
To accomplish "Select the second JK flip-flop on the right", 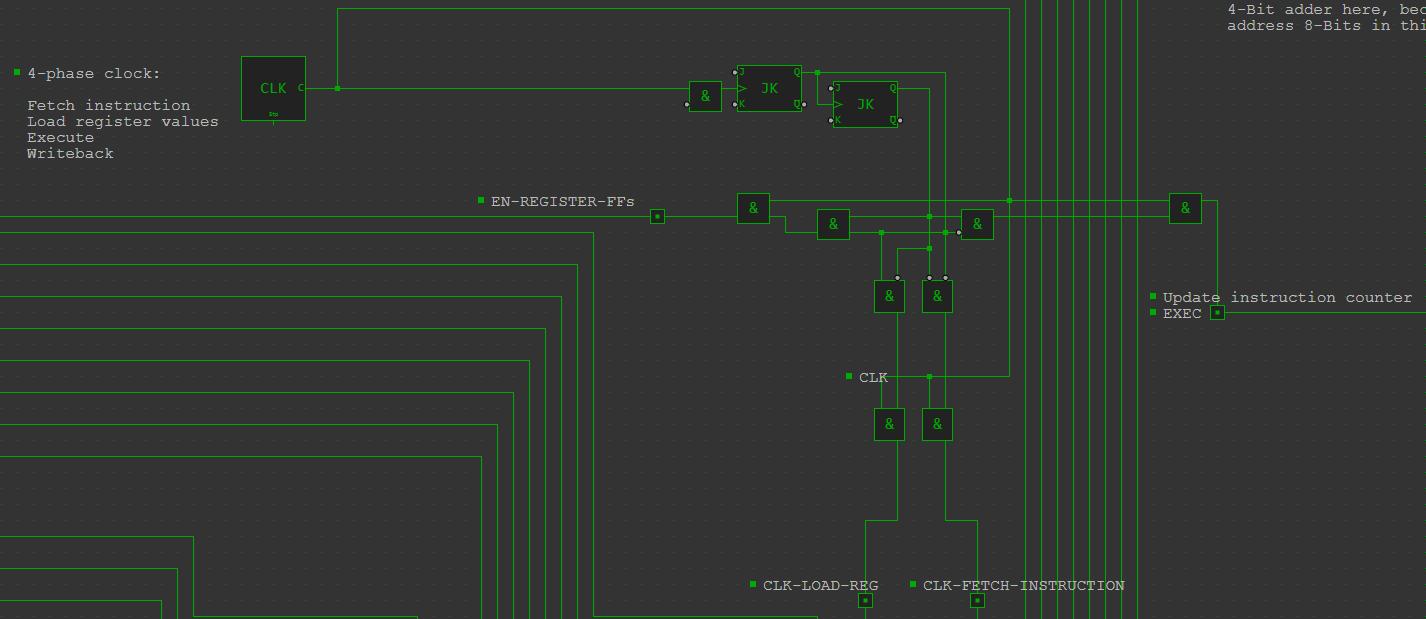I will [x=865, y=104].
